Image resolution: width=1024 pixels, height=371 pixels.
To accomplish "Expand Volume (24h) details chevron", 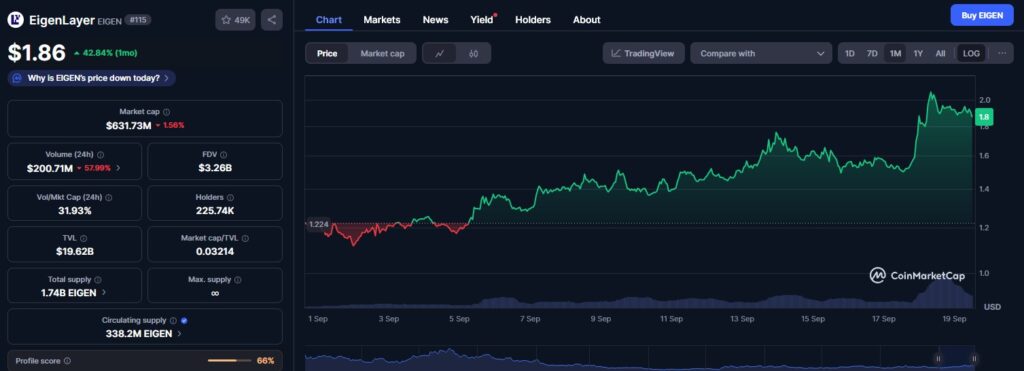I will [118, 168].
